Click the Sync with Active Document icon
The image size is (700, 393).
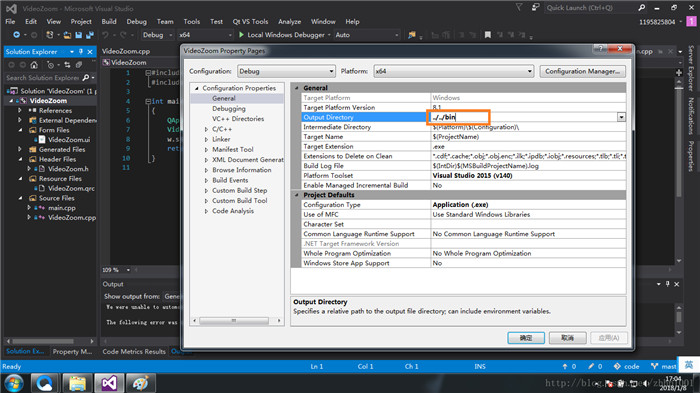pyautogui.click(x=67, y=65)
